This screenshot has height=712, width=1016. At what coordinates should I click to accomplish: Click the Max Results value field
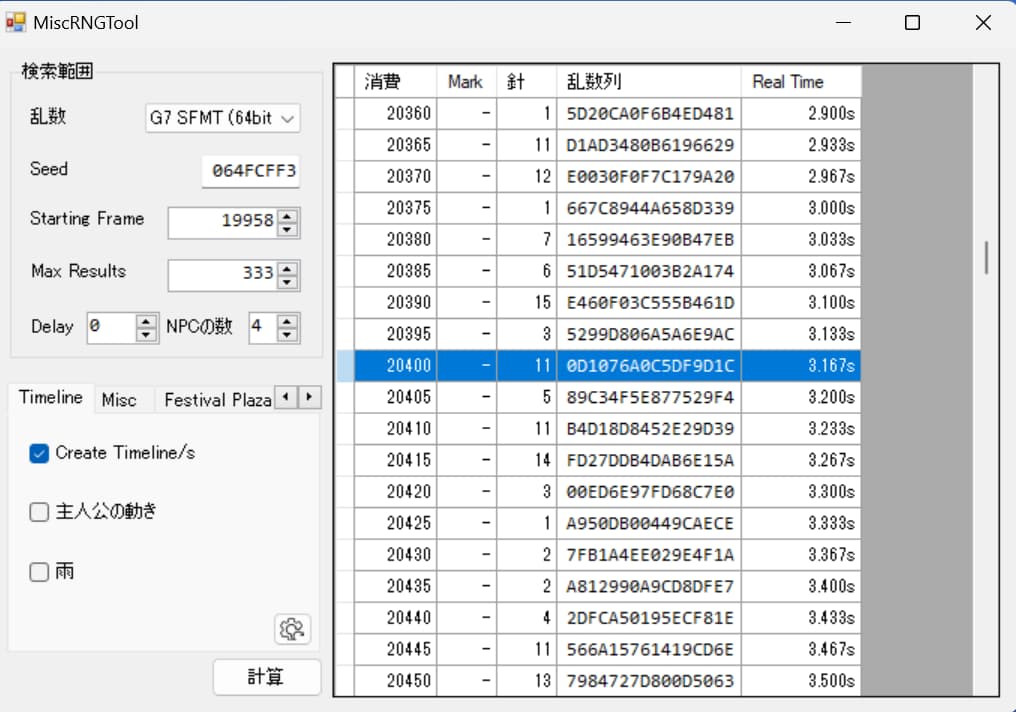pos(223,275)
